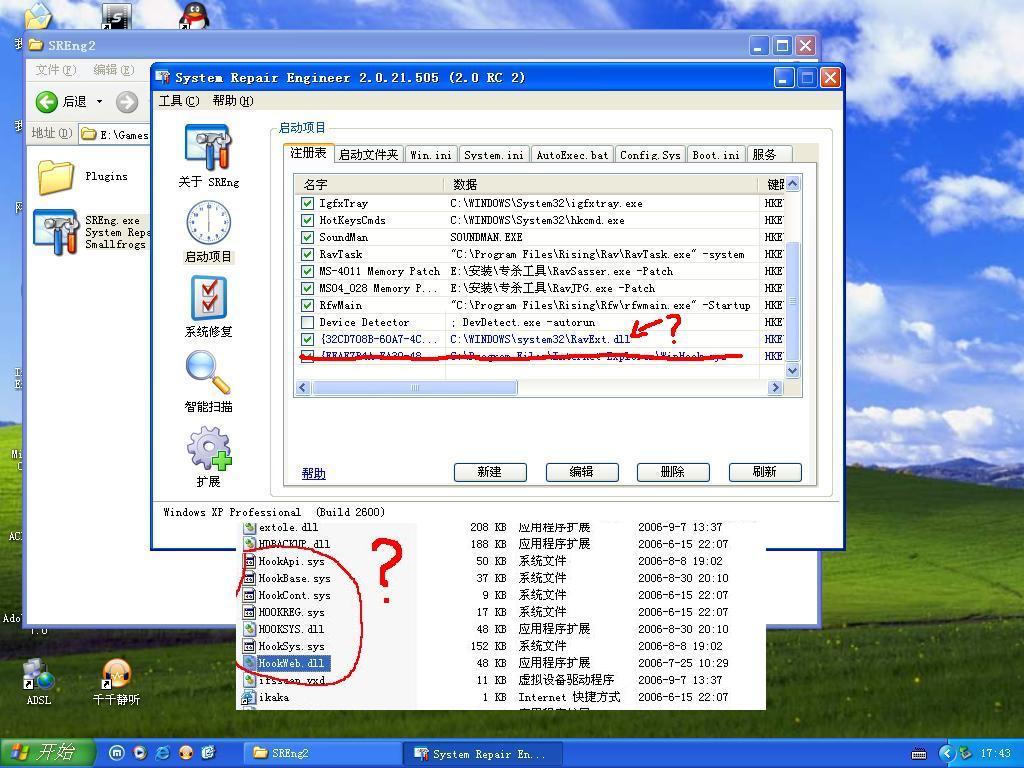Open the 工具(C) menu

pyautogui.click(x=179, y=101)
